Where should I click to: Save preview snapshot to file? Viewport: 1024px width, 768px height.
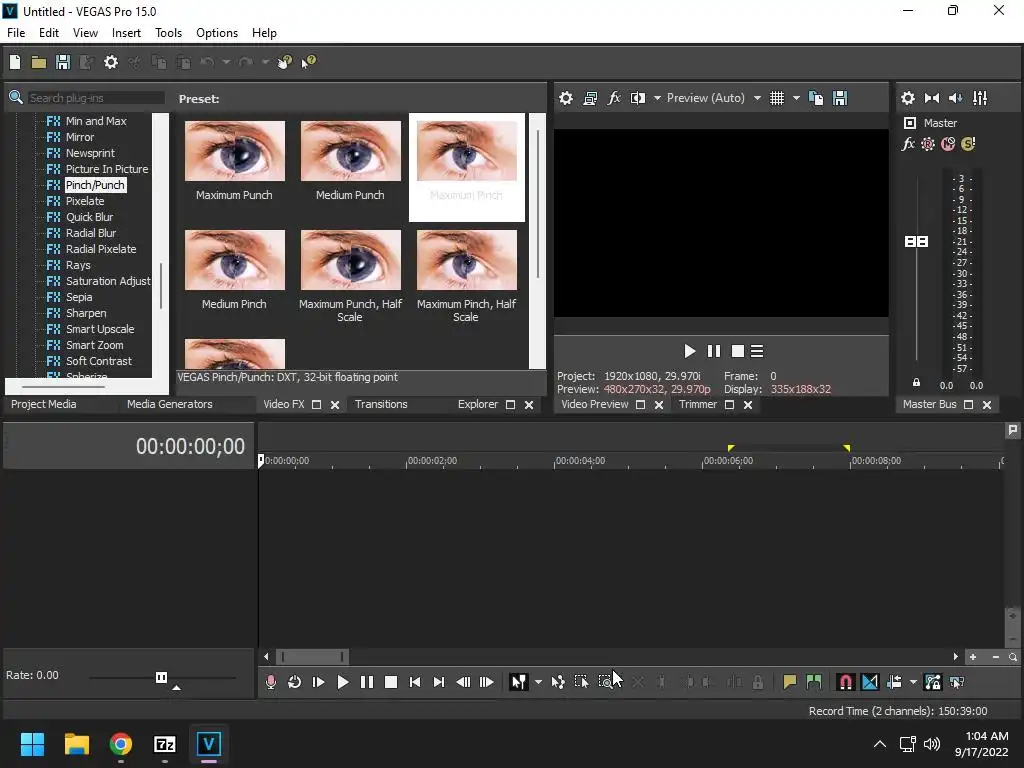(x=840, y=98)
